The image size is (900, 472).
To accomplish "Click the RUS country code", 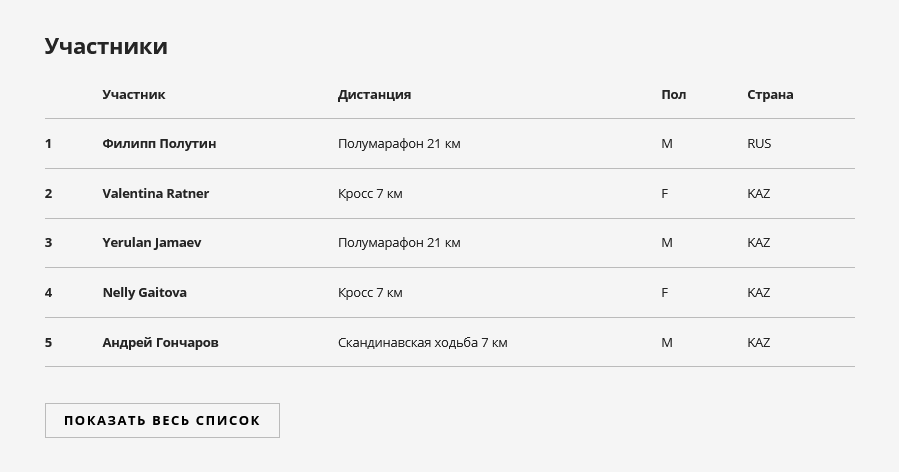I will (x=759, y=144).
